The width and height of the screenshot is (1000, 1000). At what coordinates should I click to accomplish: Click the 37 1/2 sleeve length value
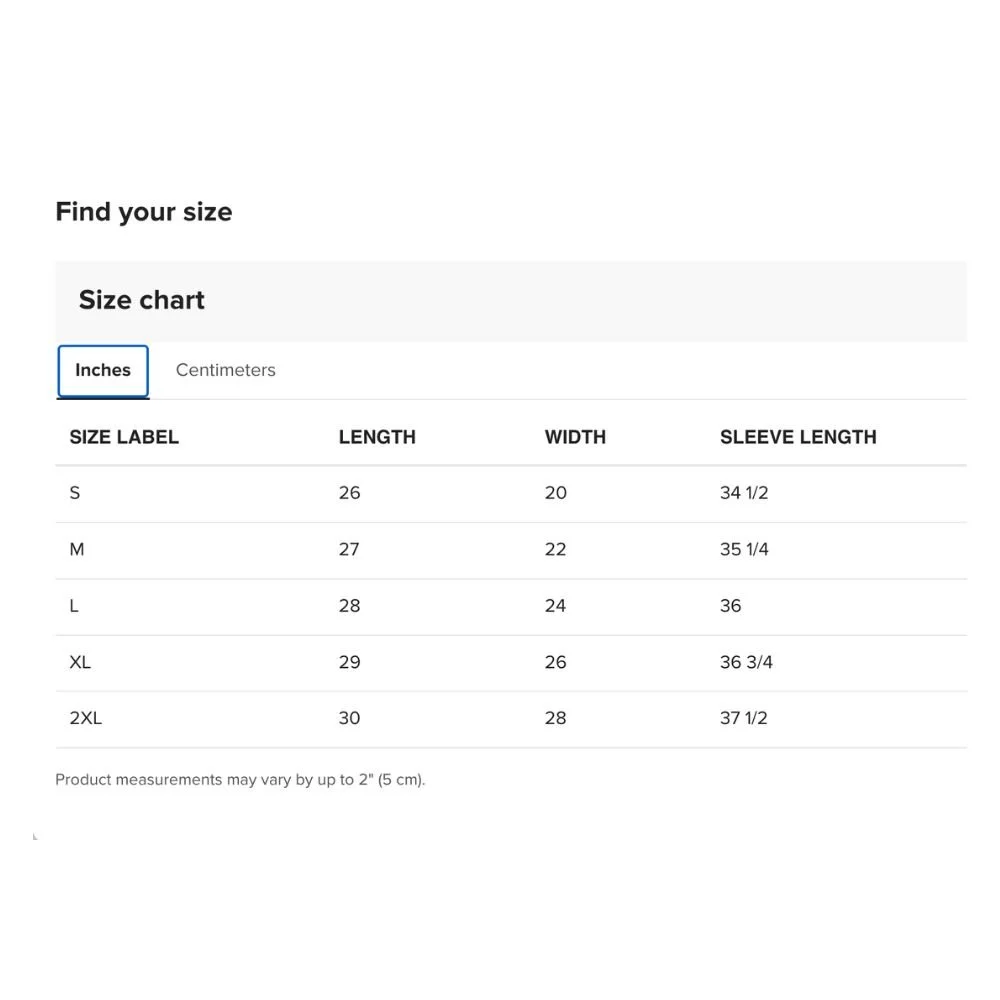point(744,718)
